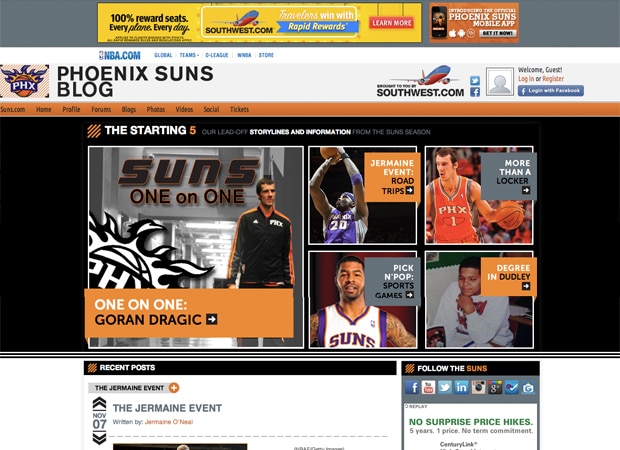Click the up chevron above NOV 07

99,403
